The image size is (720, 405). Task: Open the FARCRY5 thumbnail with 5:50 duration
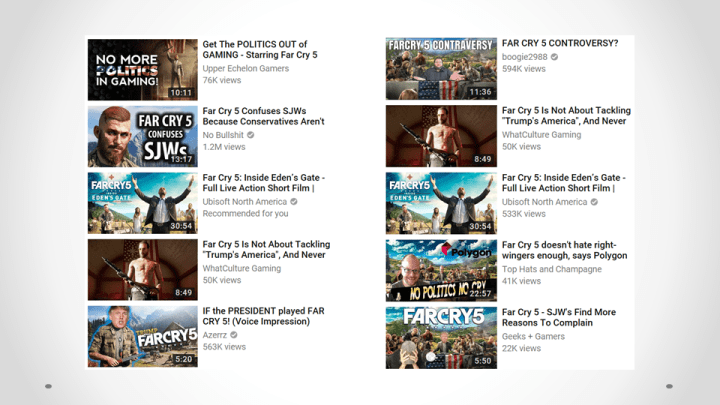pyautogui.click(x=441, y=338)
